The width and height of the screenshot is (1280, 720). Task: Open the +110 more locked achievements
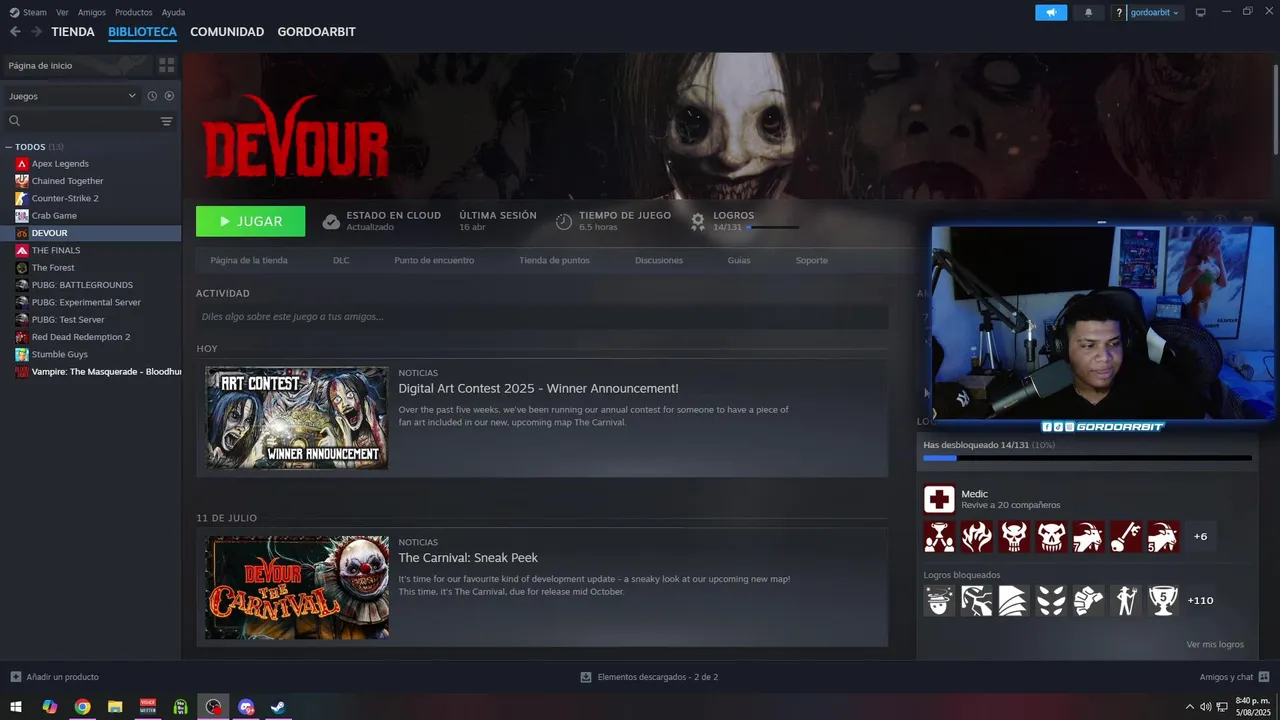1200,600
